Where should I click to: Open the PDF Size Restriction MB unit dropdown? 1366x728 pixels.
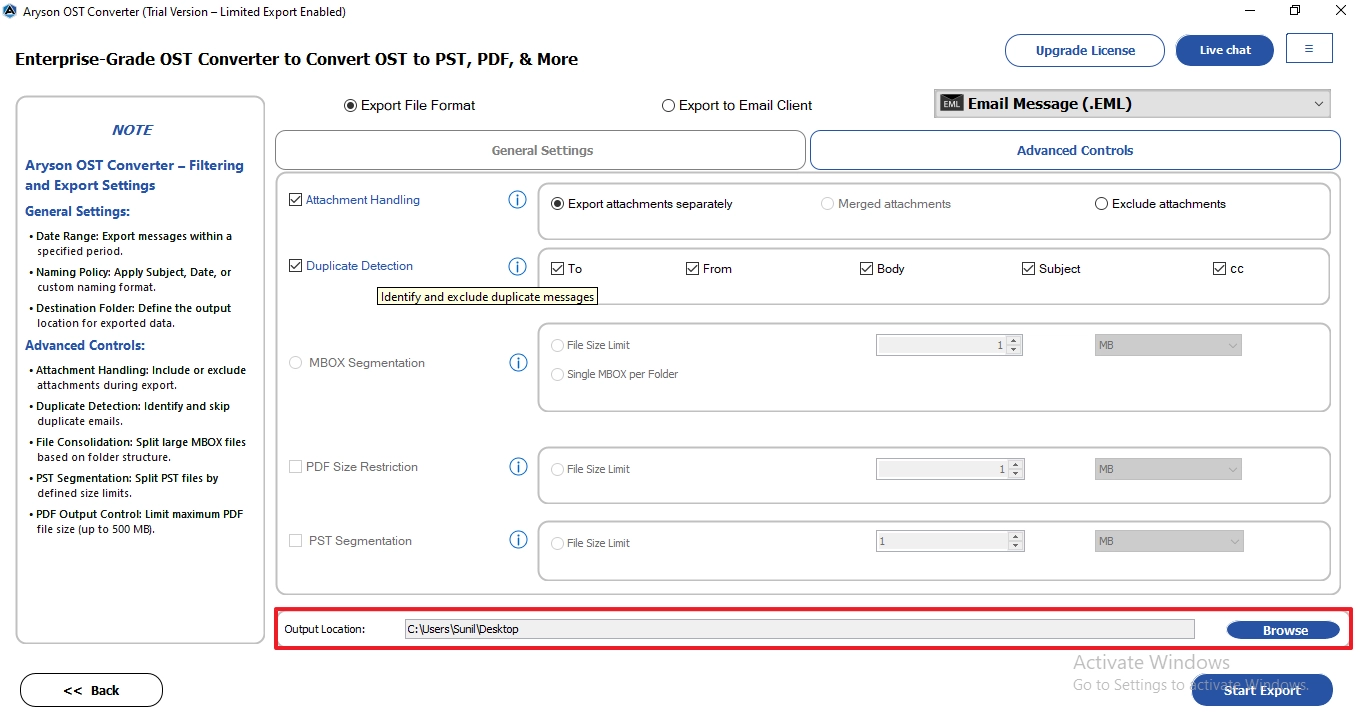(x=1168, y=469)
